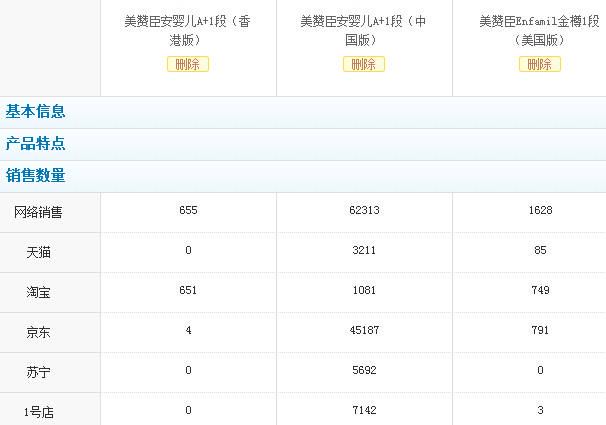This screenshot has width=606, height=425.
Task: Click 苏宁 value 0 for 美国版
Action: (x=540, y=370)
